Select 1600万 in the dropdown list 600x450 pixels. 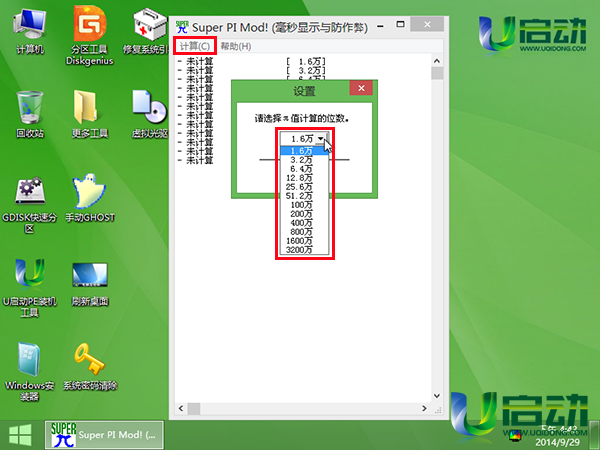[x=304, y=241]
